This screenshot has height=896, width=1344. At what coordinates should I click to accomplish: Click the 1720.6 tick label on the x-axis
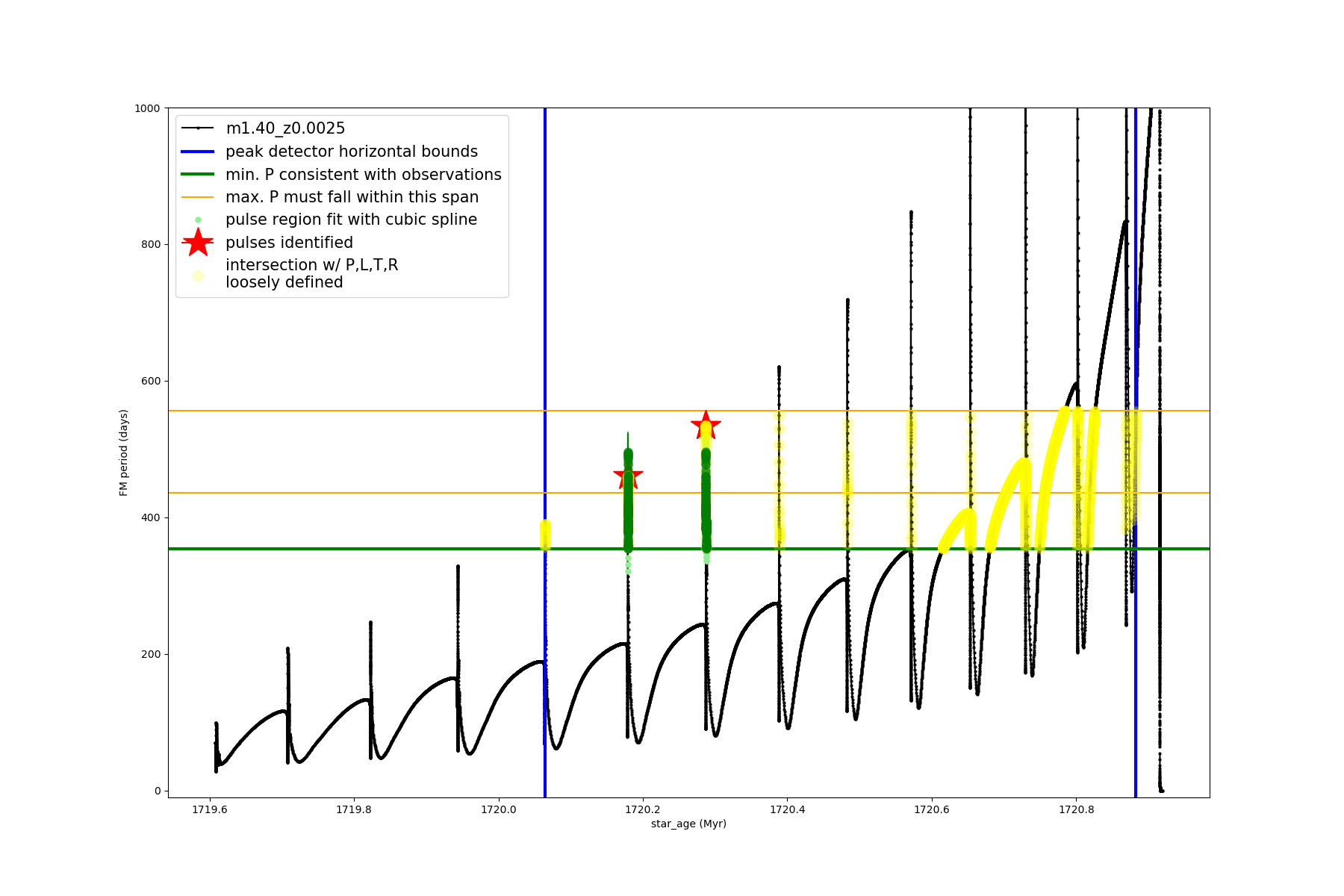coord(932,809)
